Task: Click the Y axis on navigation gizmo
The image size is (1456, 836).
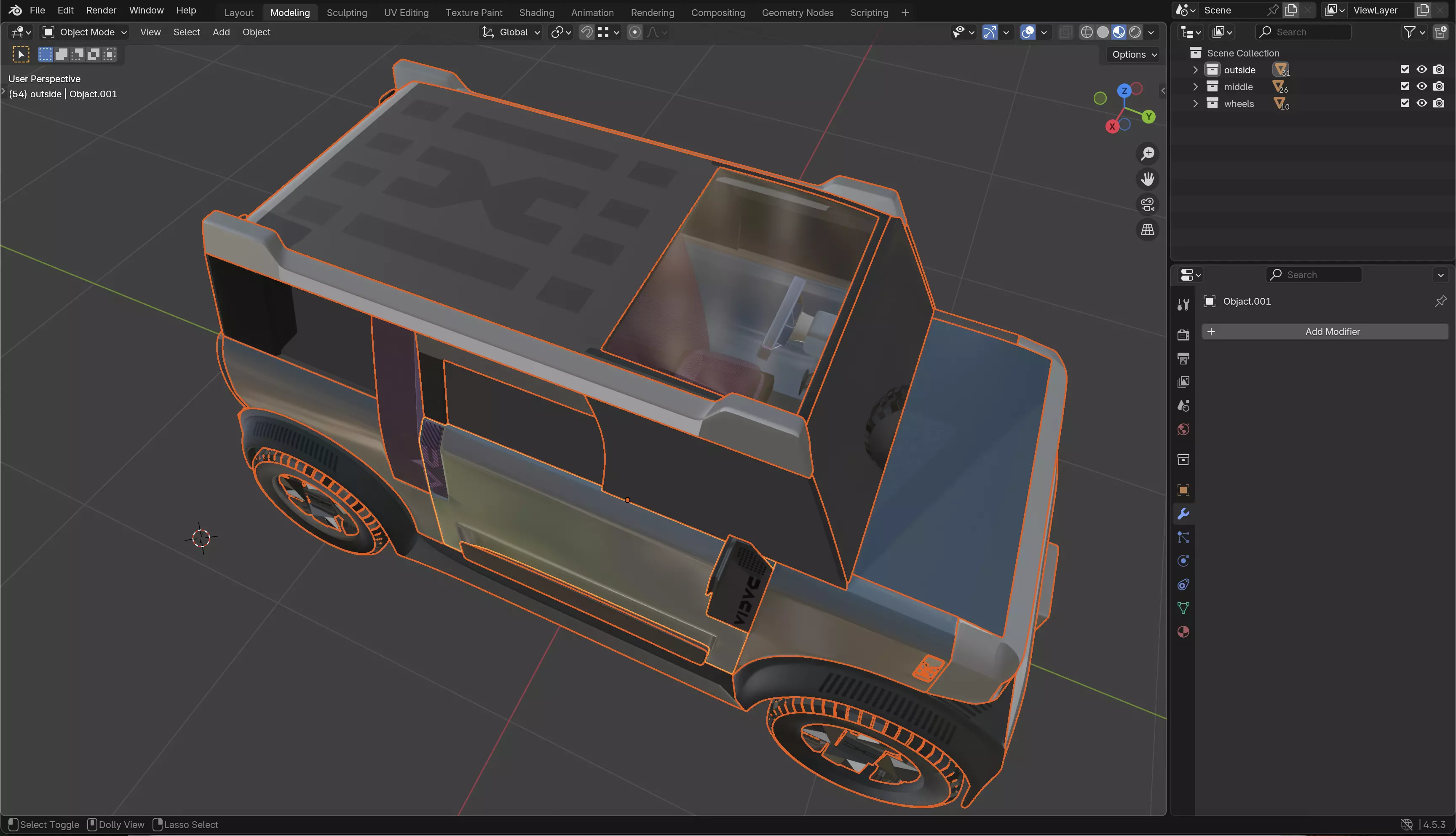Action: coord(1148,117)
